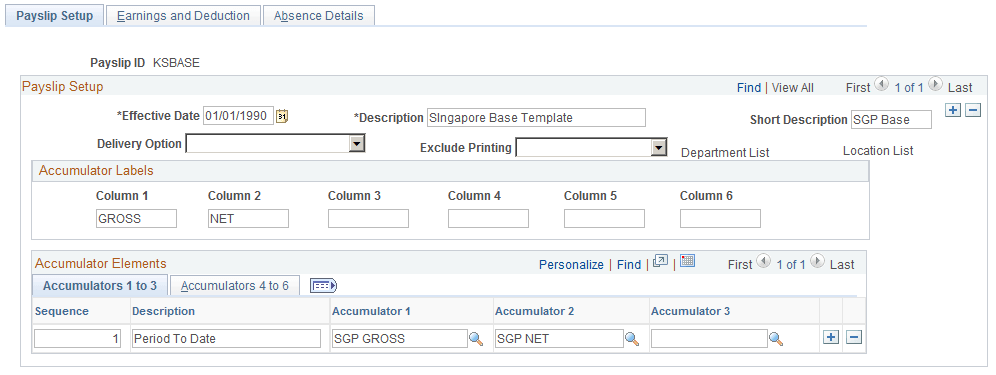Add a row to Accumulator Elements
Image resolution: width=996 pixels, height=375 pixels.
coord(831,338)
